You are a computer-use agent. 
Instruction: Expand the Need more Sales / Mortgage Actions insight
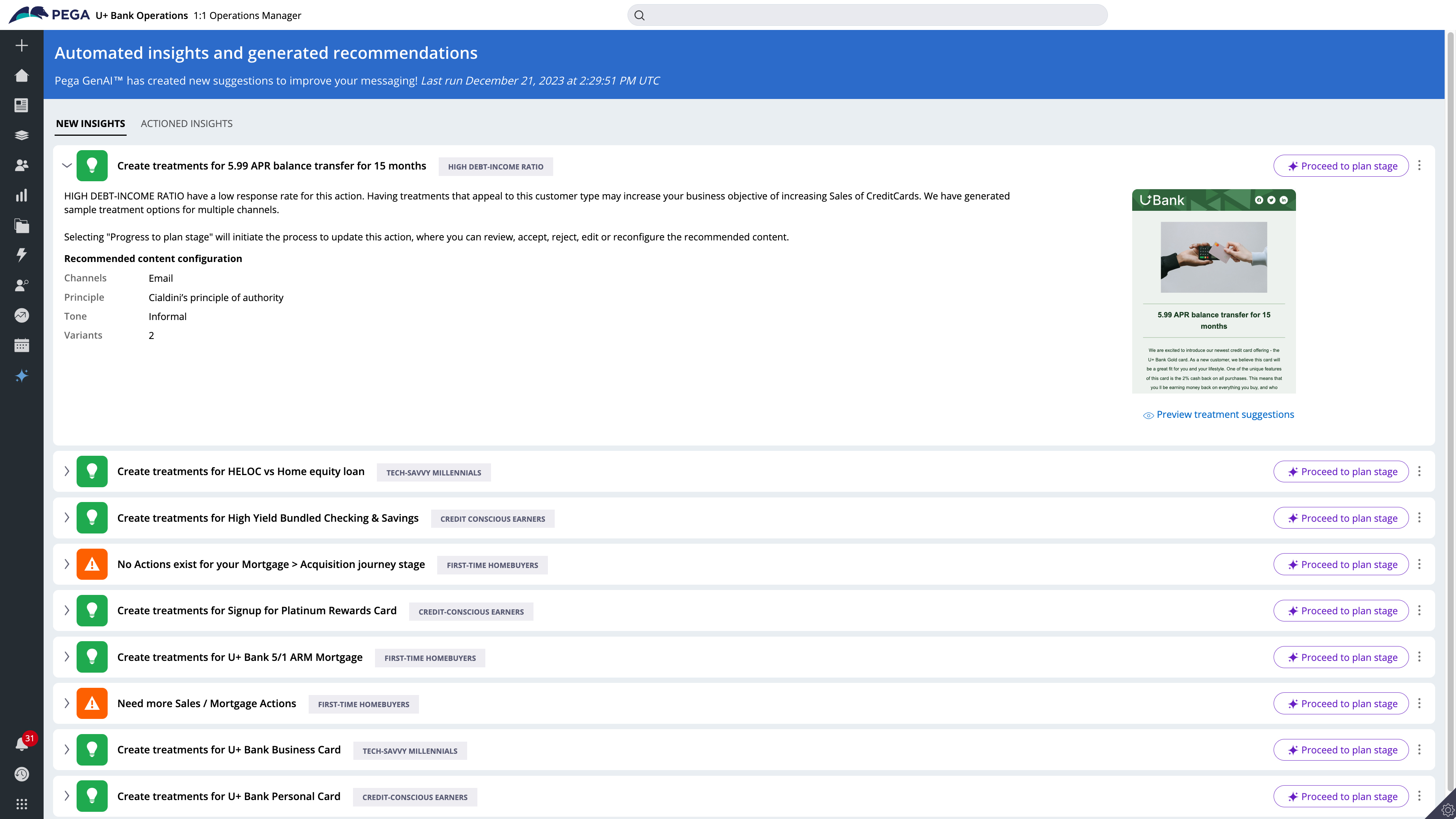tap(67, 703)
